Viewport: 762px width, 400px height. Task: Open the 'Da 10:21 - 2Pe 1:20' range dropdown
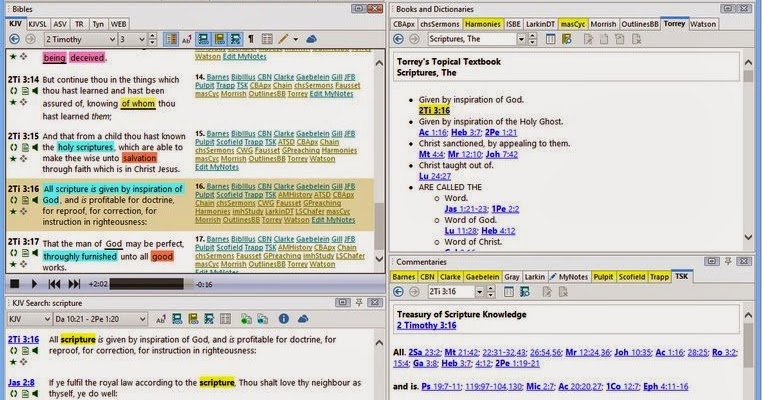101,319
